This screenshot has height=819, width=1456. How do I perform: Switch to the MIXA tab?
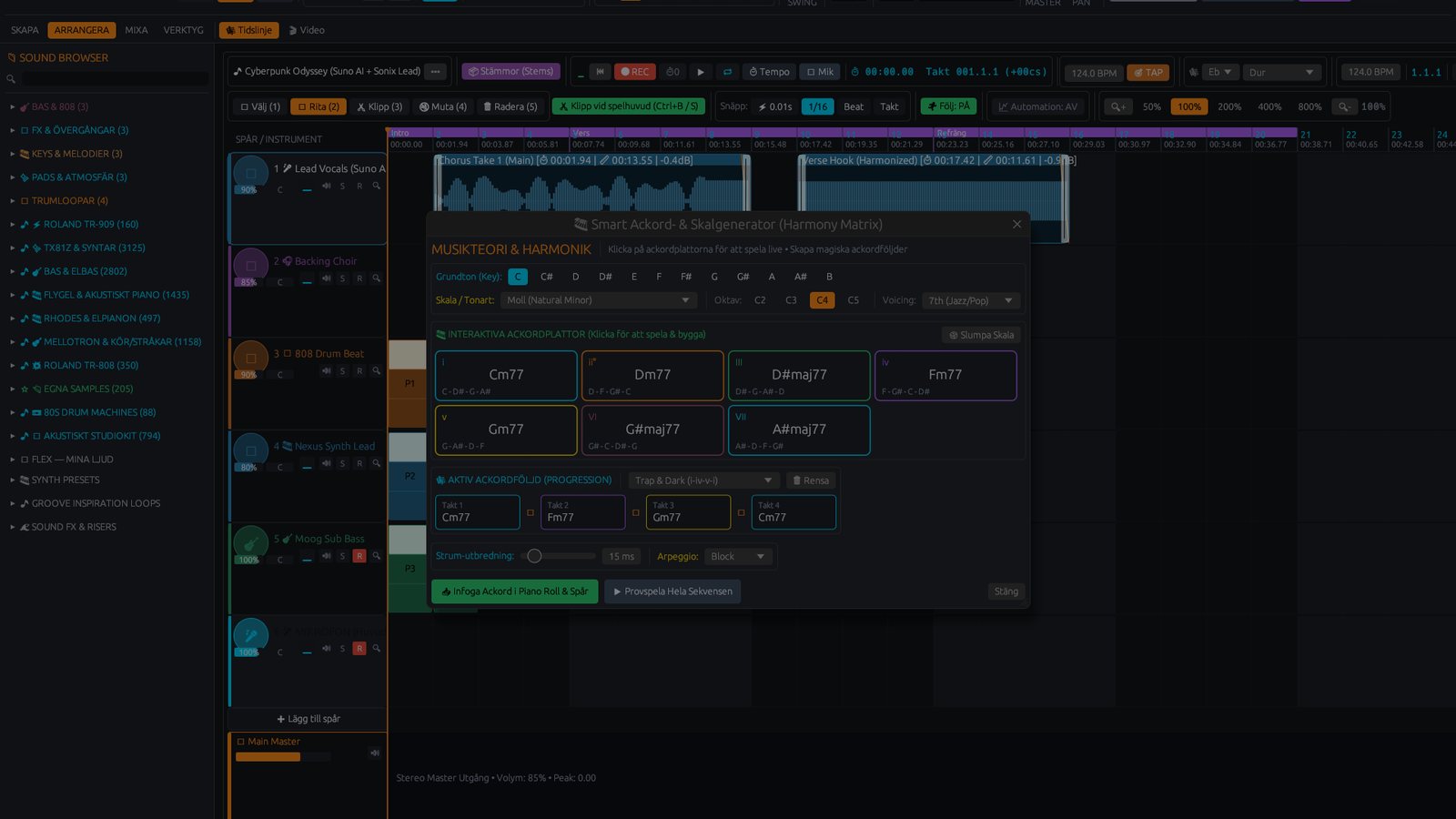[x=136, y=30]
